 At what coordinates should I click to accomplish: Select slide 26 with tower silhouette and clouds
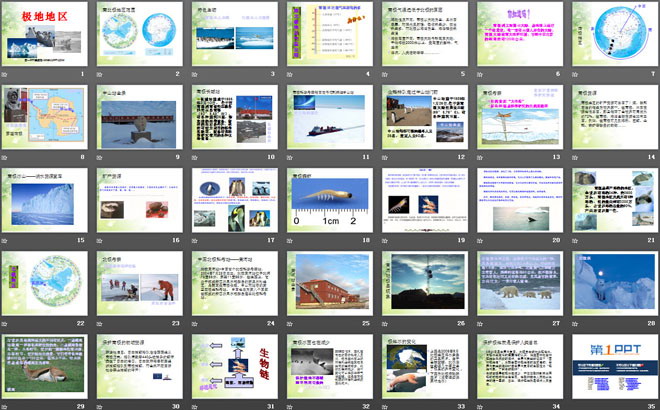pyautogui.click(x=422, y=285)
